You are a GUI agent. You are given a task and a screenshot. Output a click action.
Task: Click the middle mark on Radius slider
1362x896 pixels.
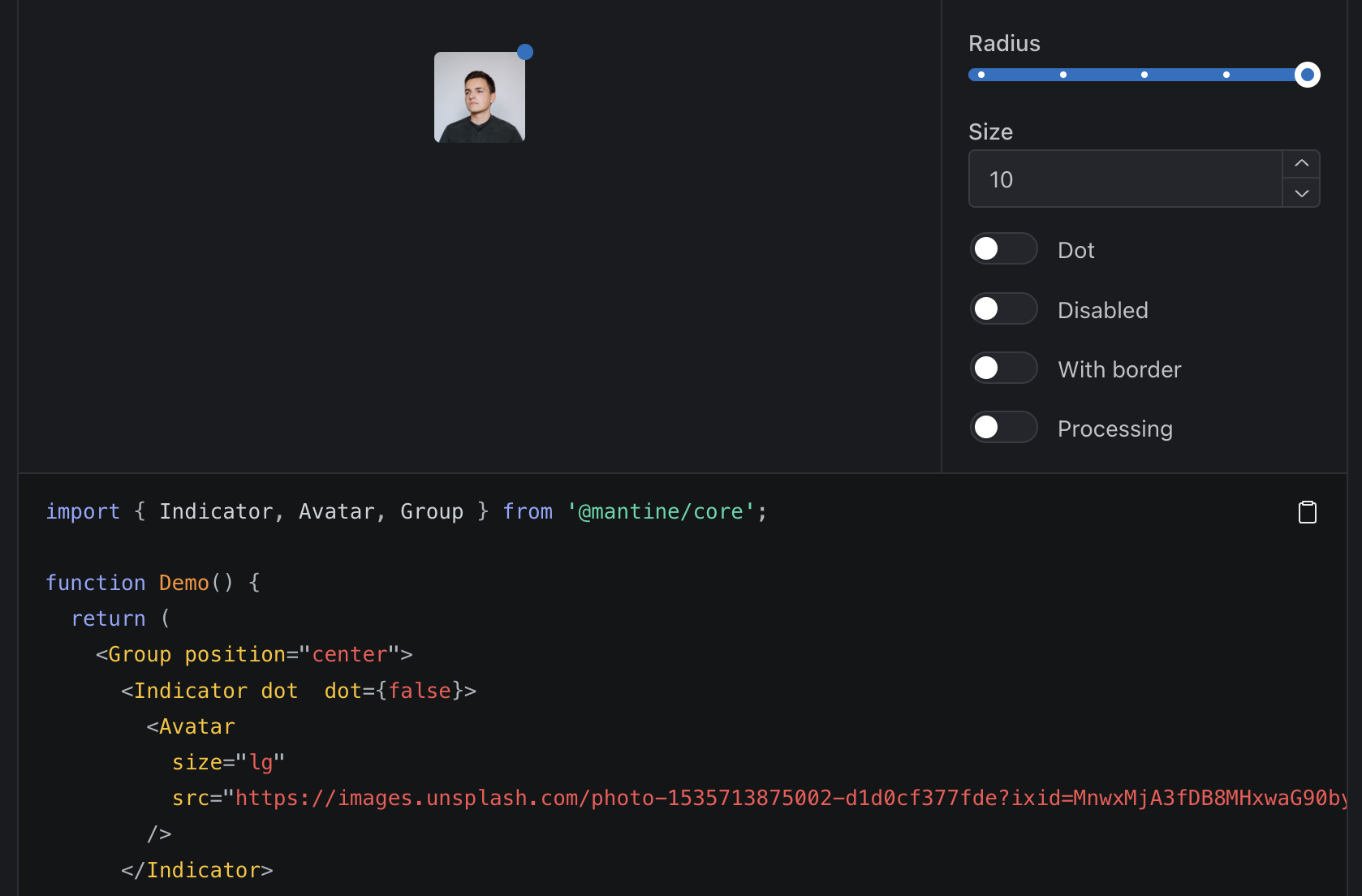click(x=1144, y=74)
